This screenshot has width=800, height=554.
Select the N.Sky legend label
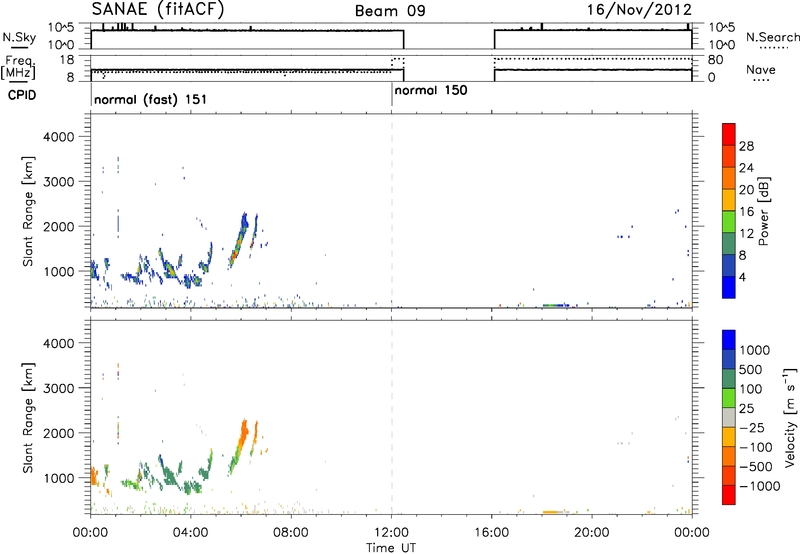click(x=19, y=37)
